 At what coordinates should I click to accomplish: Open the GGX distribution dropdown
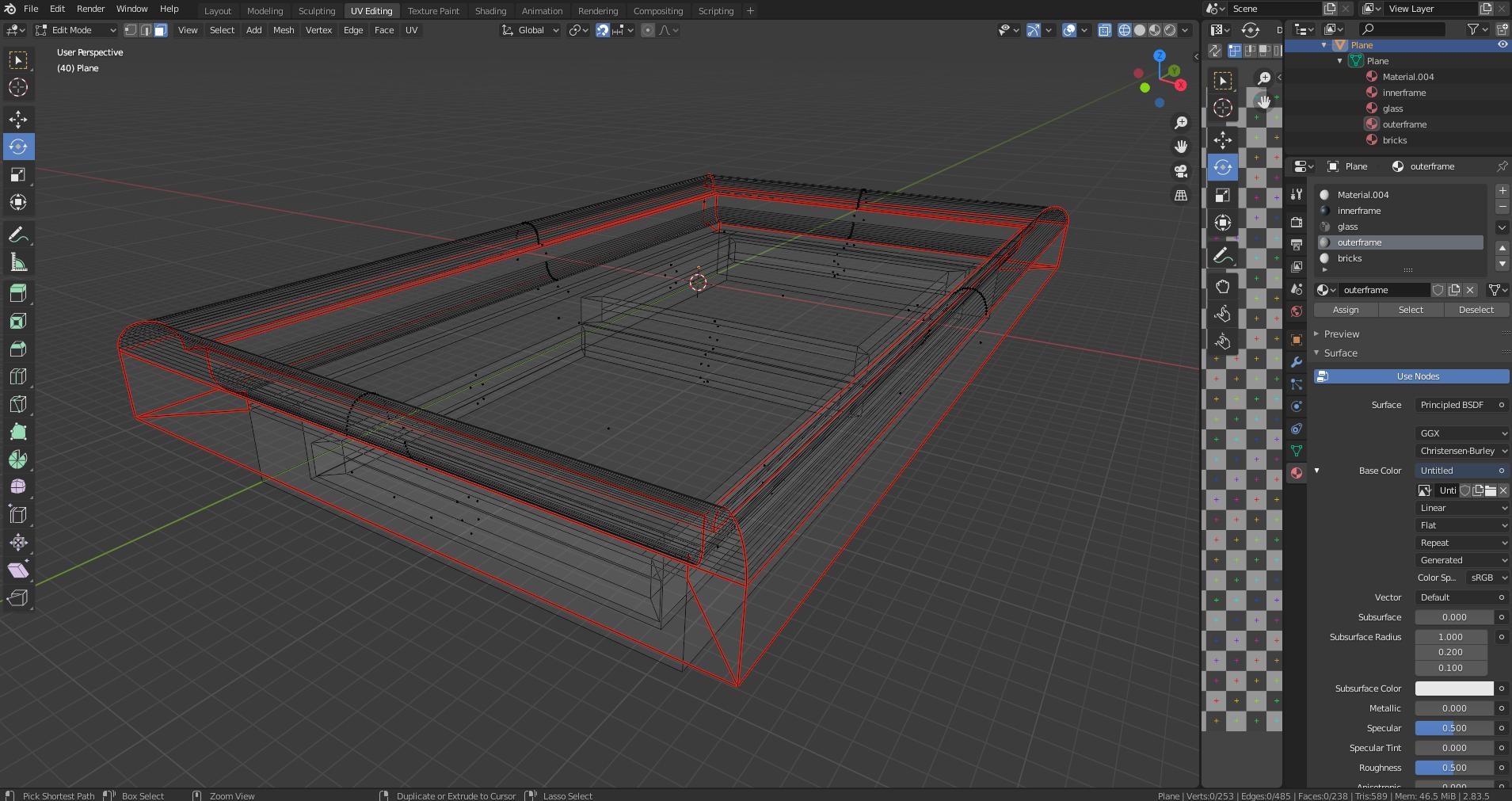(x=1461, y=433)
